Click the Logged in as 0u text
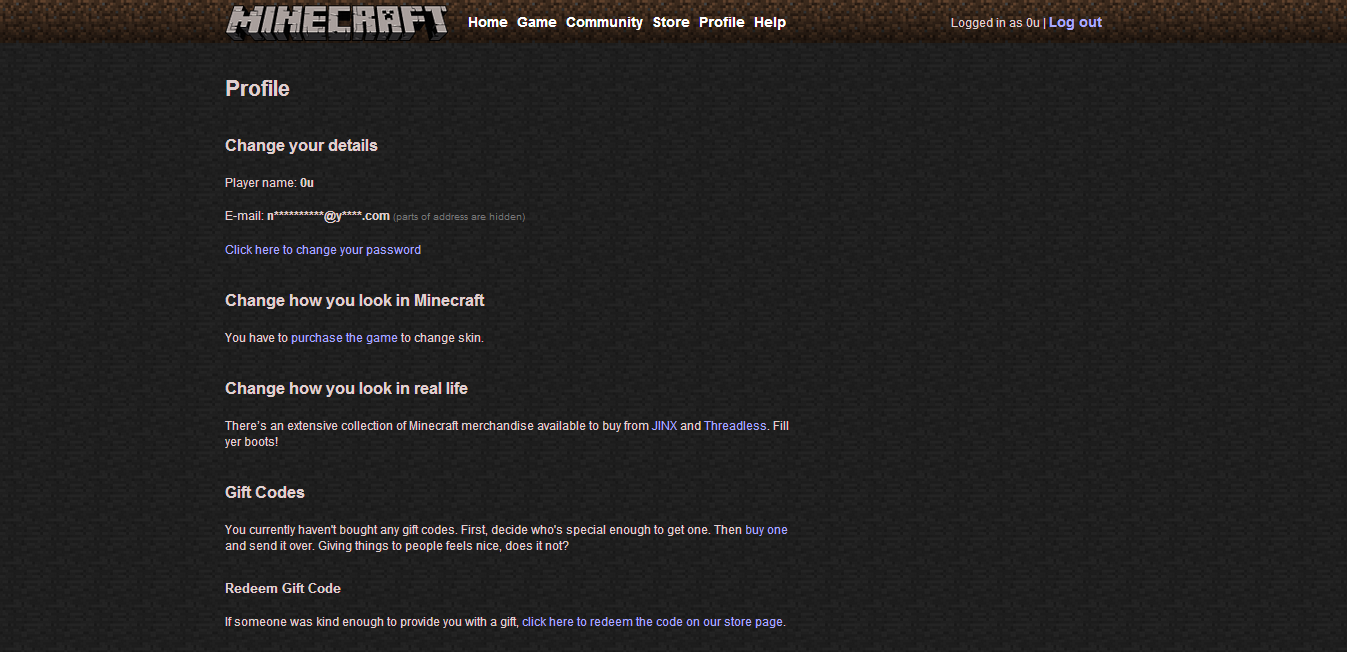The width and height of the screenshot is (1347, 652). click(995, 23)
